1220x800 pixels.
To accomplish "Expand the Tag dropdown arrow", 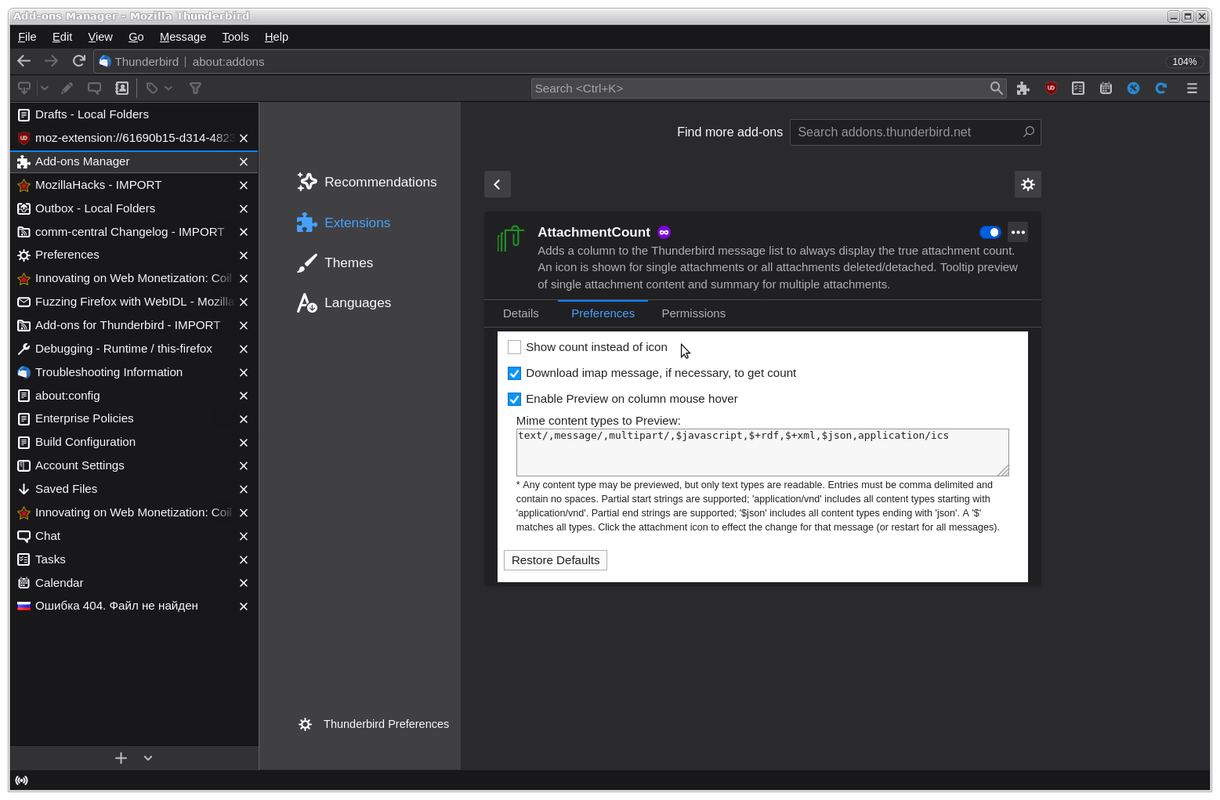I will coord(168,88).
